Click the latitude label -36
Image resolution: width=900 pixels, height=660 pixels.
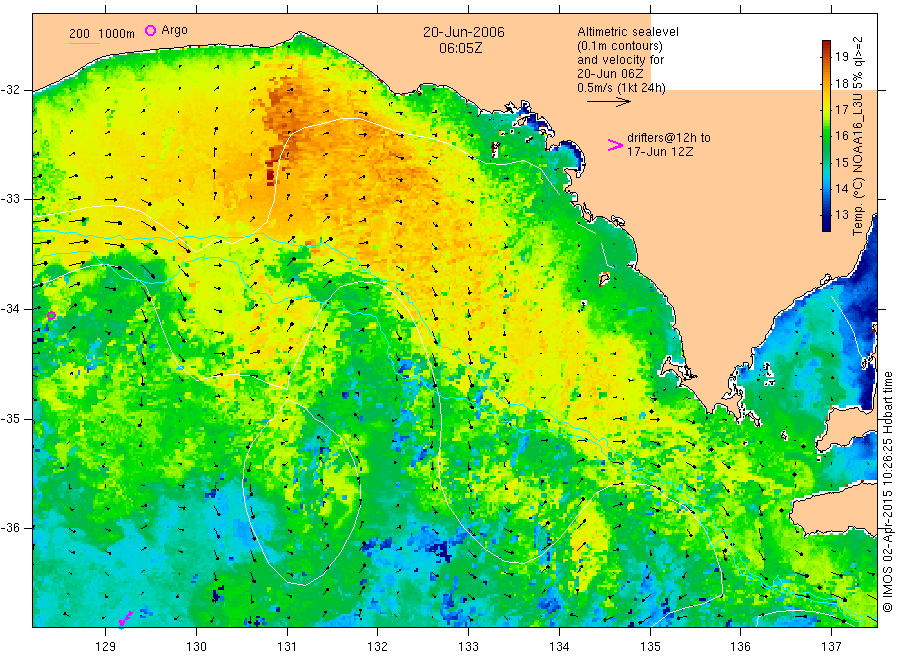10,527
